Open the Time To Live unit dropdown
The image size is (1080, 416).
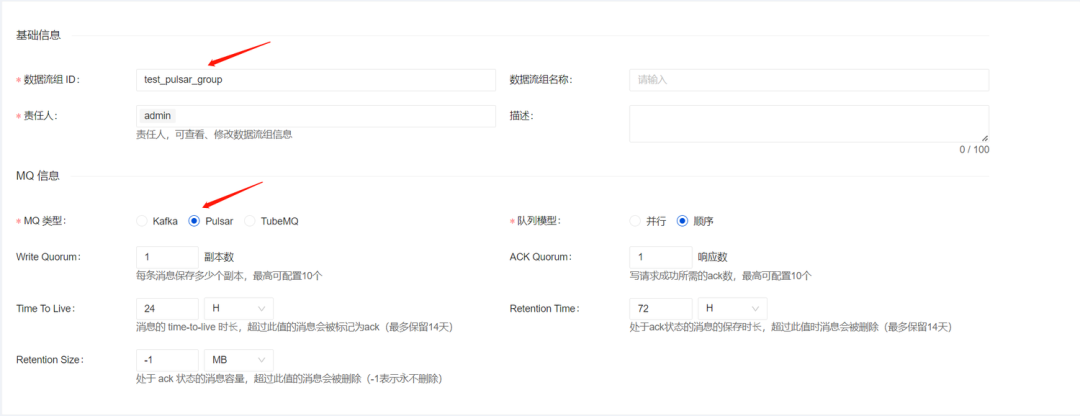coord(238,308)
